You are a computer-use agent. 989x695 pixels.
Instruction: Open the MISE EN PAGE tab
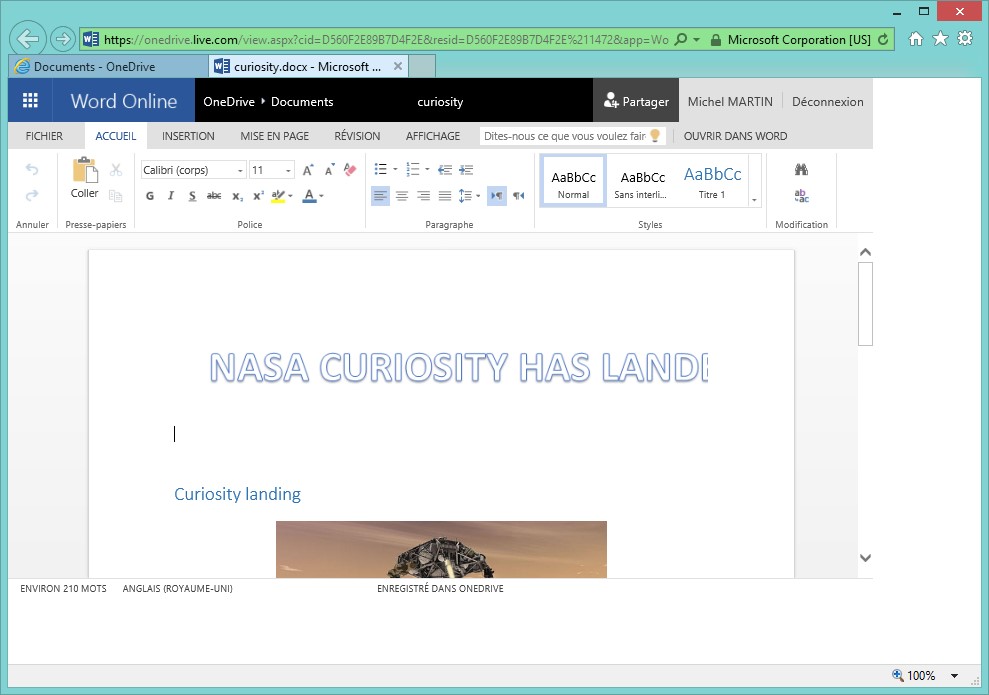coord(274,136)
